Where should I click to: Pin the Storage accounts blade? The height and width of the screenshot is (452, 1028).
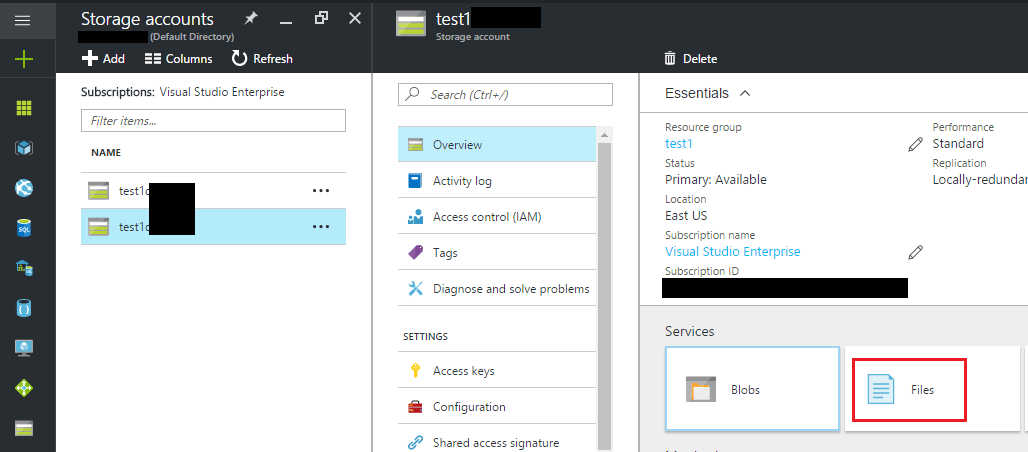coord(250,18)
